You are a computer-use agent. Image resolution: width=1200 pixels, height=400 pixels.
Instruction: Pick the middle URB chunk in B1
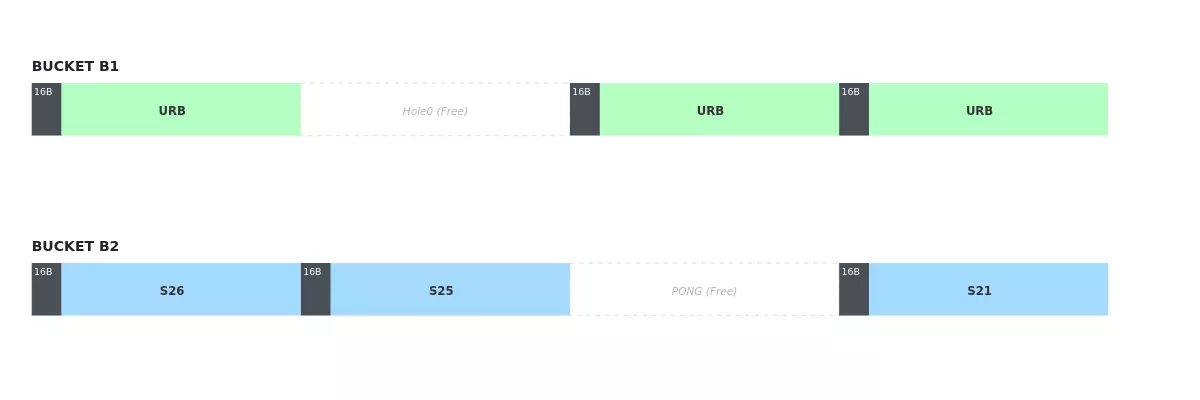[x=719, y=109]
